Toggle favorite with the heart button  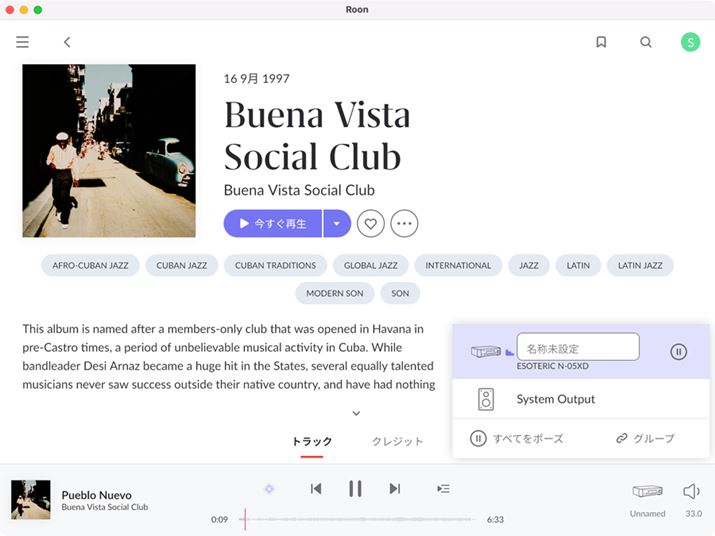point(371,224)
